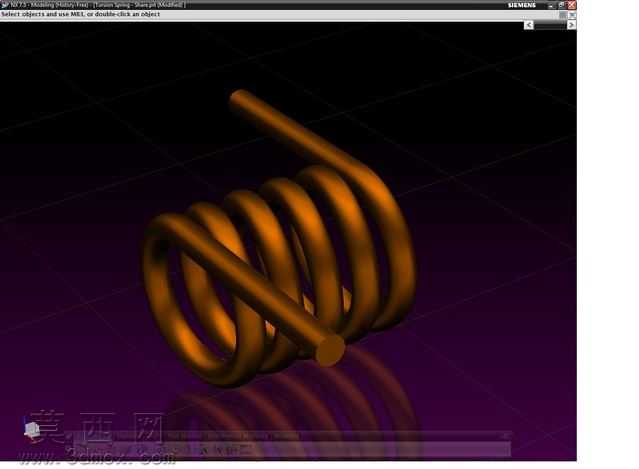This screenshot has height=469, width=639.
Task: Click the straight tail end face of the spring
Action: point(330,350)
